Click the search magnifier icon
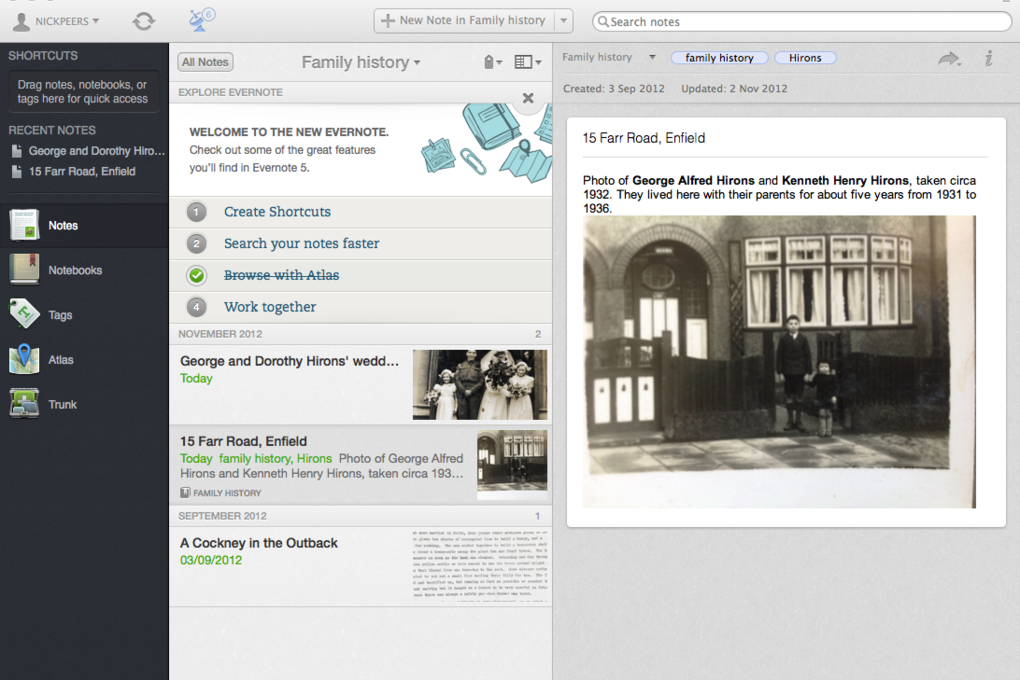The width and height of the screenshot is (1020, 680). click(x=603, y=21)
